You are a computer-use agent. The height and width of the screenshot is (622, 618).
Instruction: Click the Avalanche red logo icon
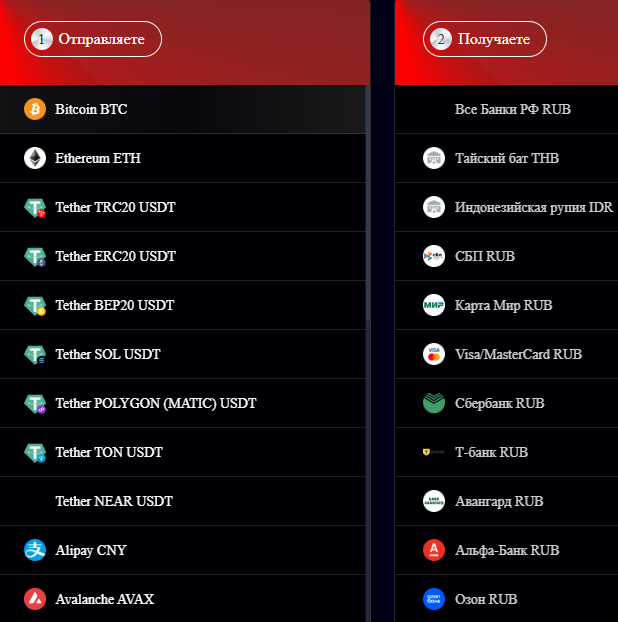tap(35, 599)
